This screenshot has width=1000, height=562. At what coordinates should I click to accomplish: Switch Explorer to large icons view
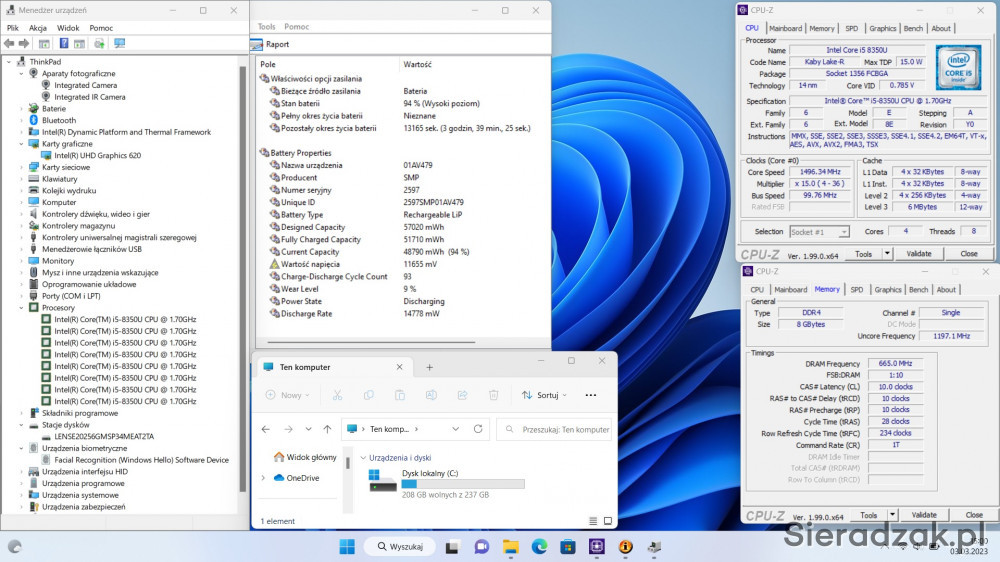[608, 521]
